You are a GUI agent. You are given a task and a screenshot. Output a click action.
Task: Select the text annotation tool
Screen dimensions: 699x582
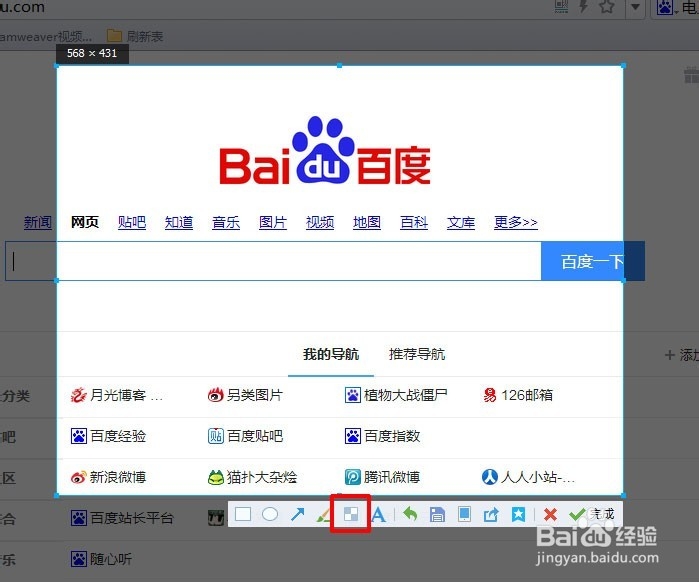(x=378, y=515)
